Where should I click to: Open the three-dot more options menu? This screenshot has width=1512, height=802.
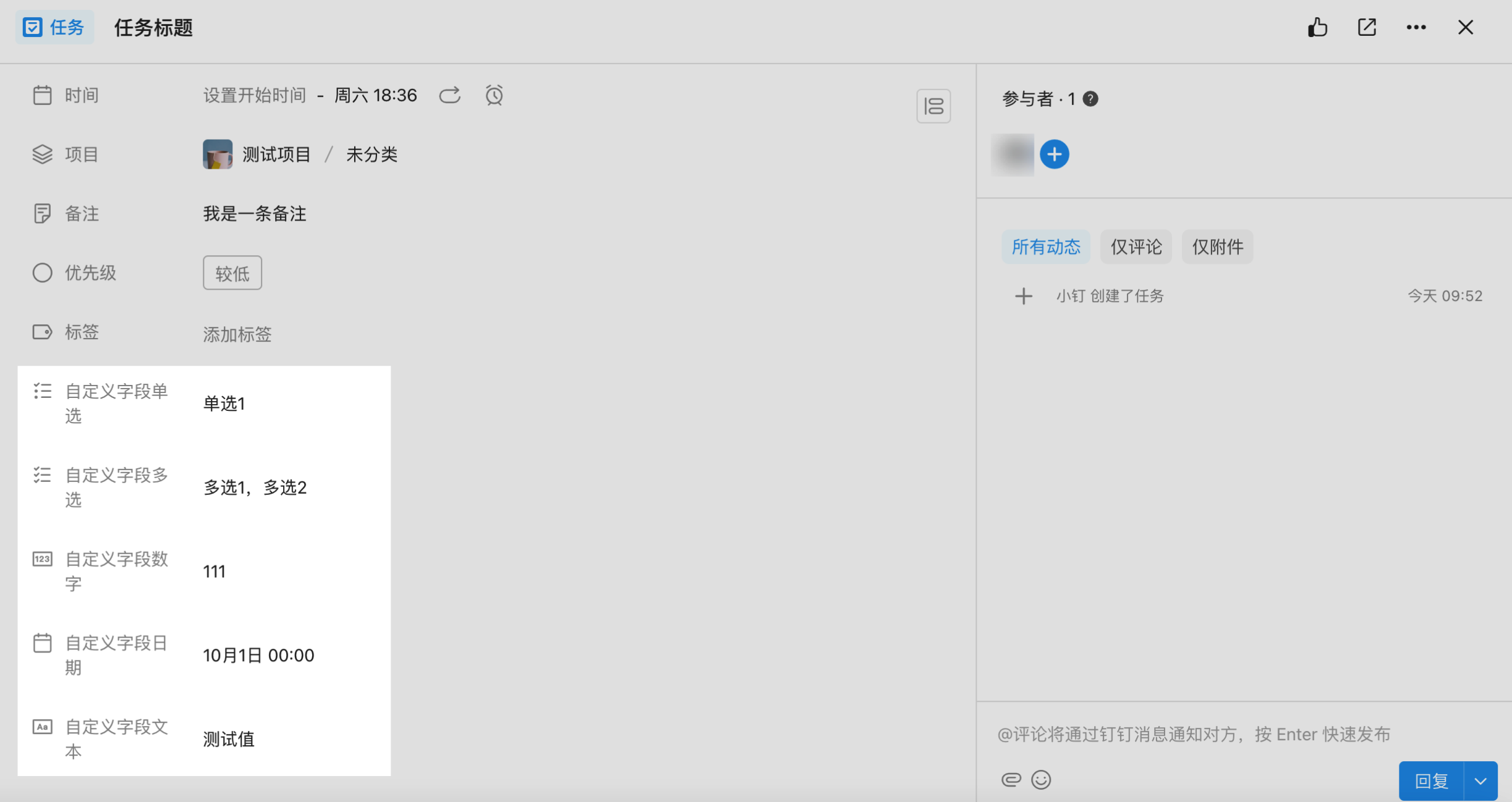pyautogui.click(x=1416, y=27)
